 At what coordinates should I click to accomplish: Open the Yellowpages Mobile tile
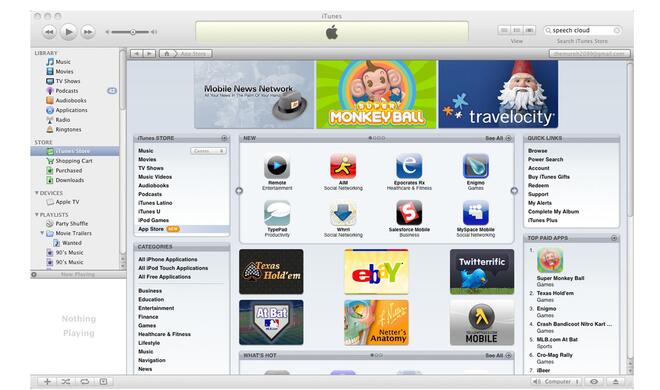point(482,323)
